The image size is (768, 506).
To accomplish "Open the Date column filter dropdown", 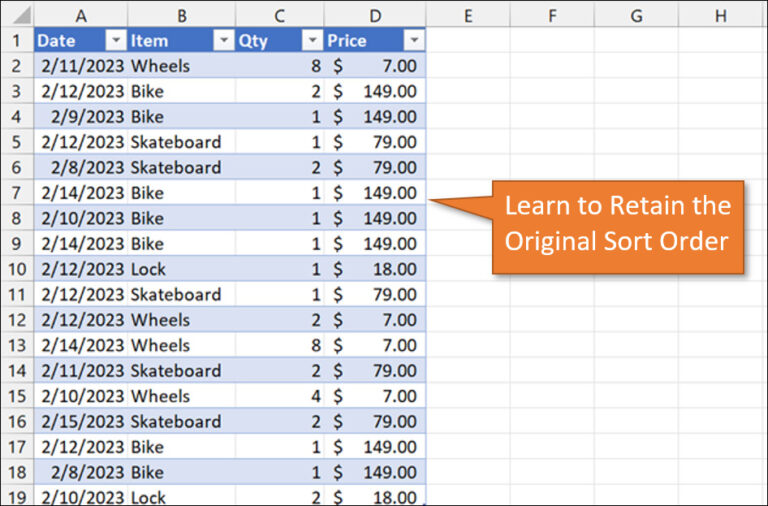I will coord(116,40).
